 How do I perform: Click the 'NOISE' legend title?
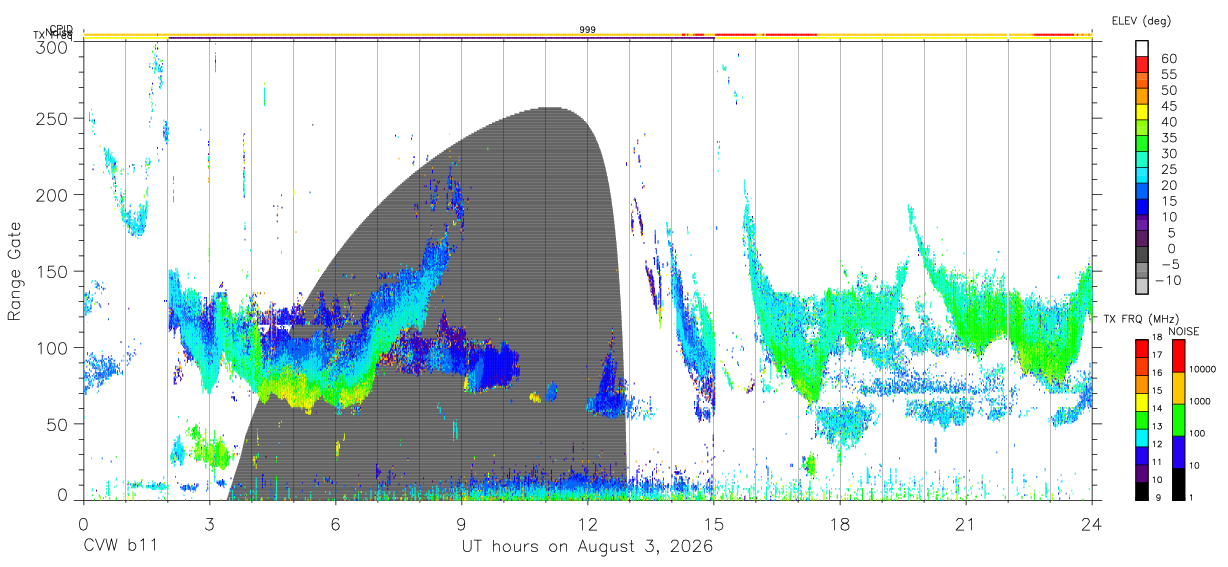coord(1183,330)
